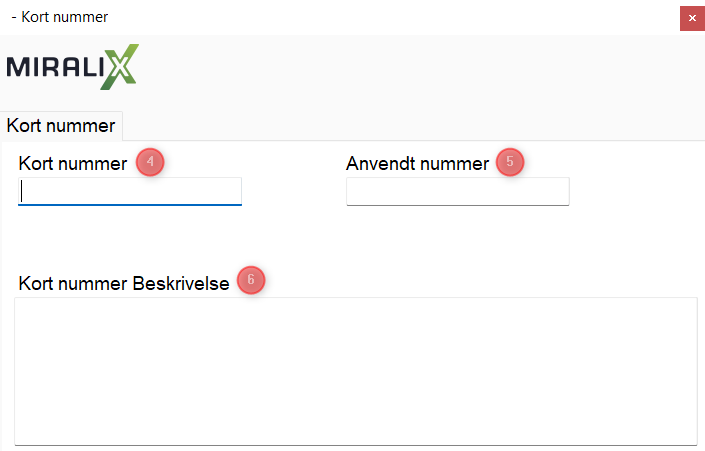The height and width of the screenshot is (451, 705).
Task: Click the green X emblem in the Miralix logo
Action: pos(120,66)
